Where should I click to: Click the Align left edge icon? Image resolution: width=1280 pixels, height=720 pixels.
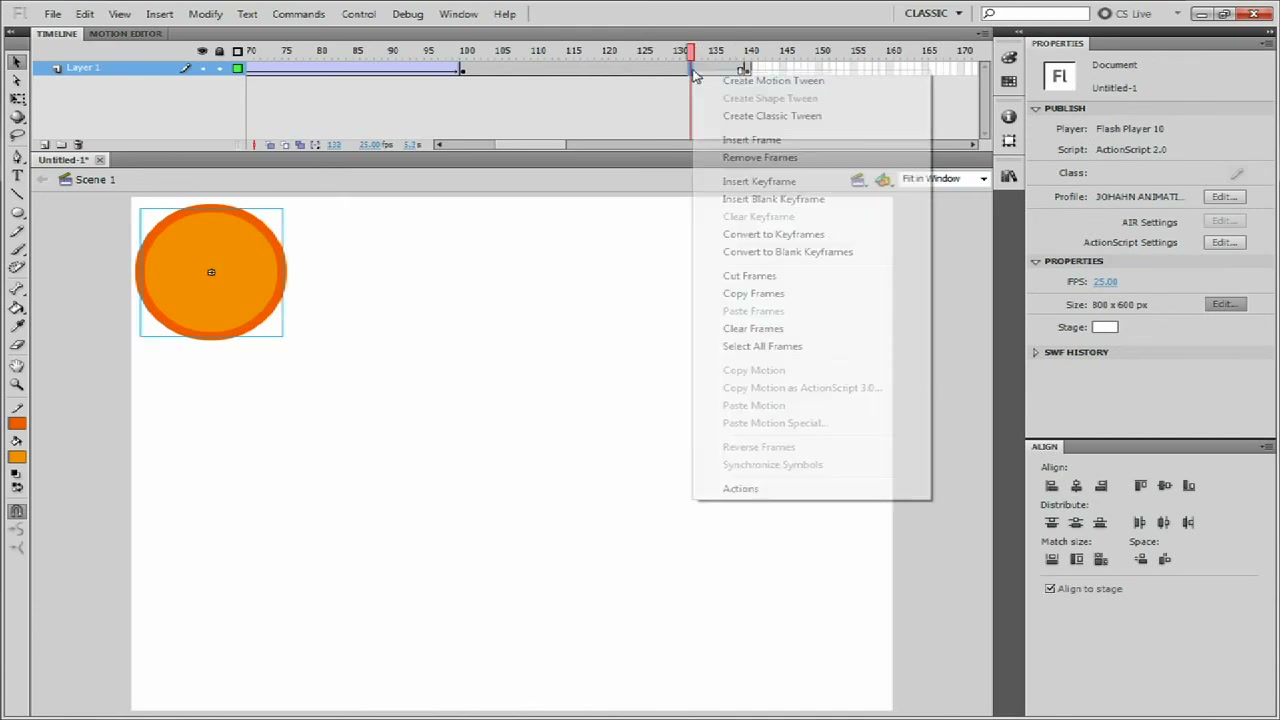pyautogui.click(x=1051, y=486)
